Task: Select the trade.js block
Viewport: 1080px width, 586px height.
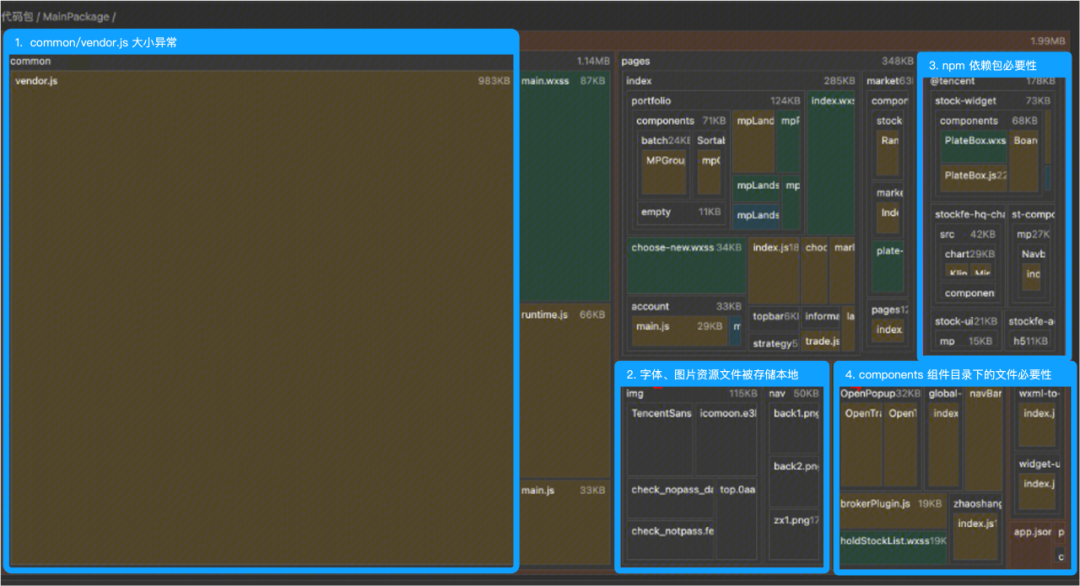Action: 822,342
